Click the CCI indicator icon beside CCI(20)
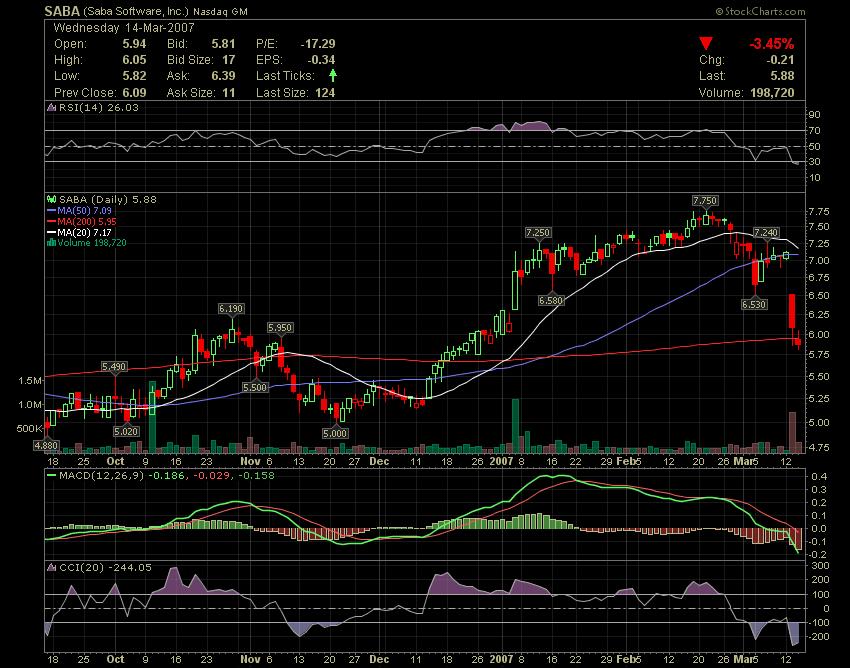The height and width of the screenshot is (668, 850). coord(51,568)
